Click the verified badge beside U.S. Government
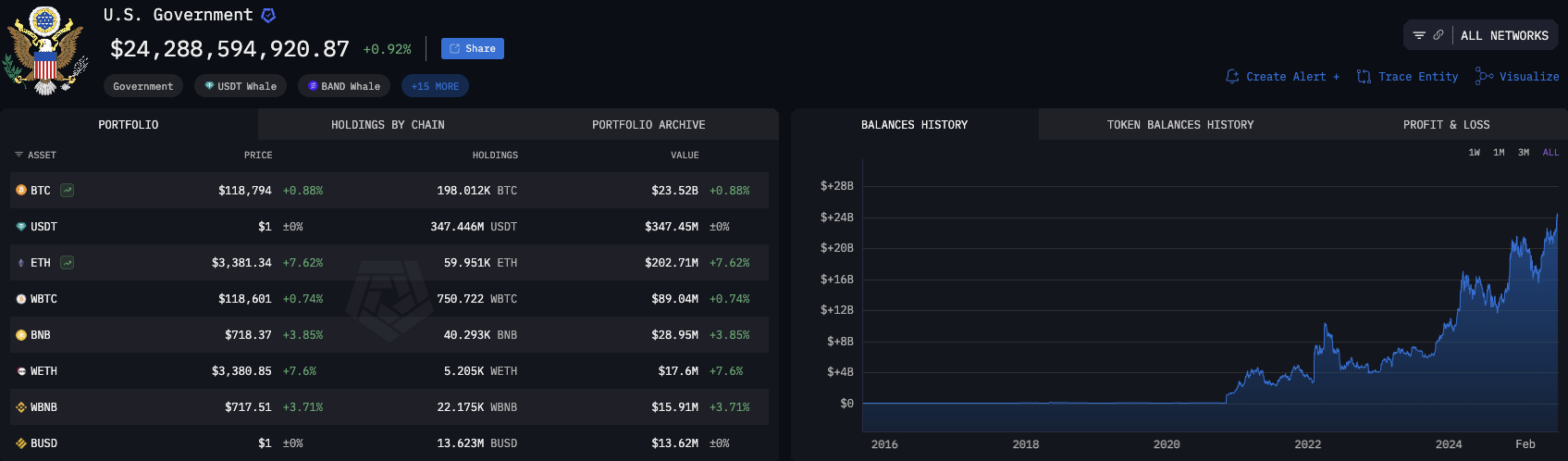The image size is (1568, 461). 268,15
